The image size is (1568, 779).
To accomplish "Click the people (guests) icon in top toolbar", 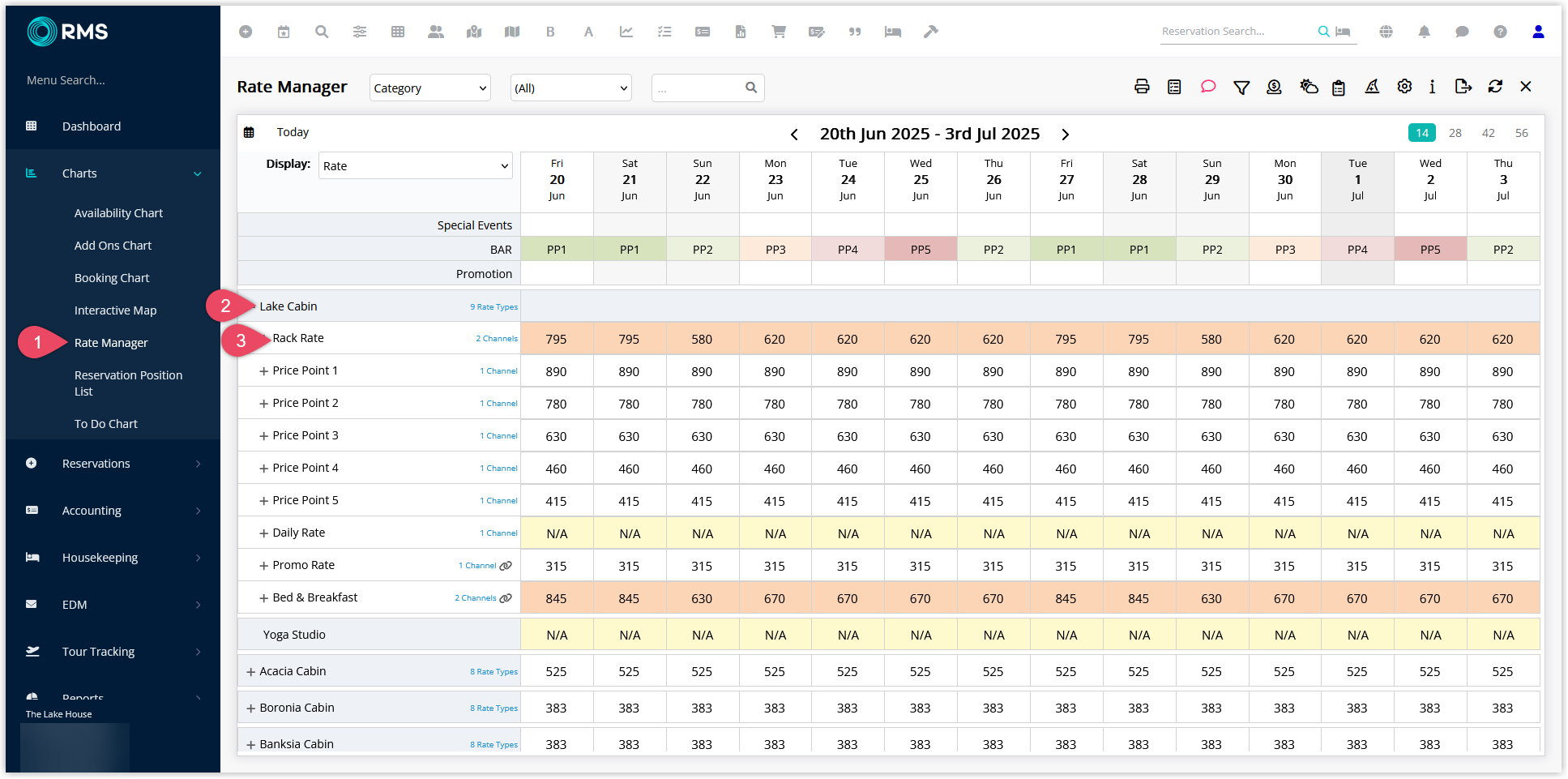I will click(436, 32).
